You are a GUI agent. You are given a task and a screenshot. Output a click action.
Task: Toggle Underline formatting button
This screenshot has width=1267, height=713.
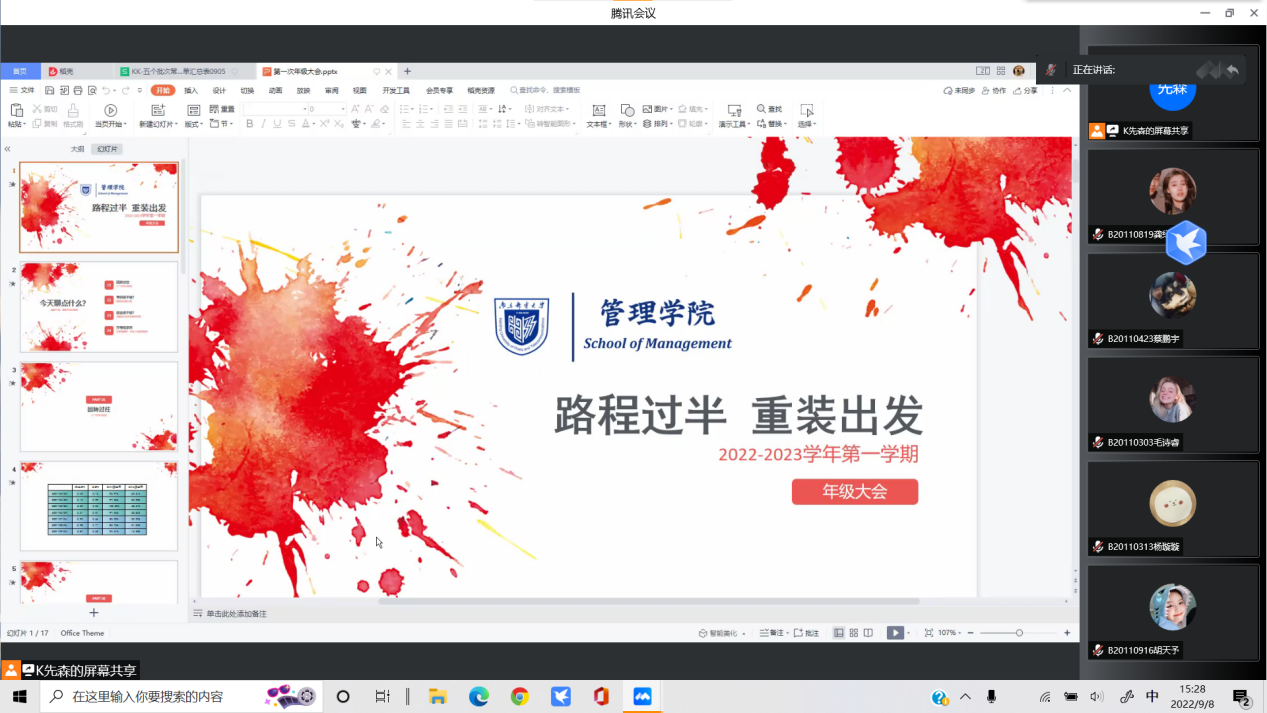(278, 124)
